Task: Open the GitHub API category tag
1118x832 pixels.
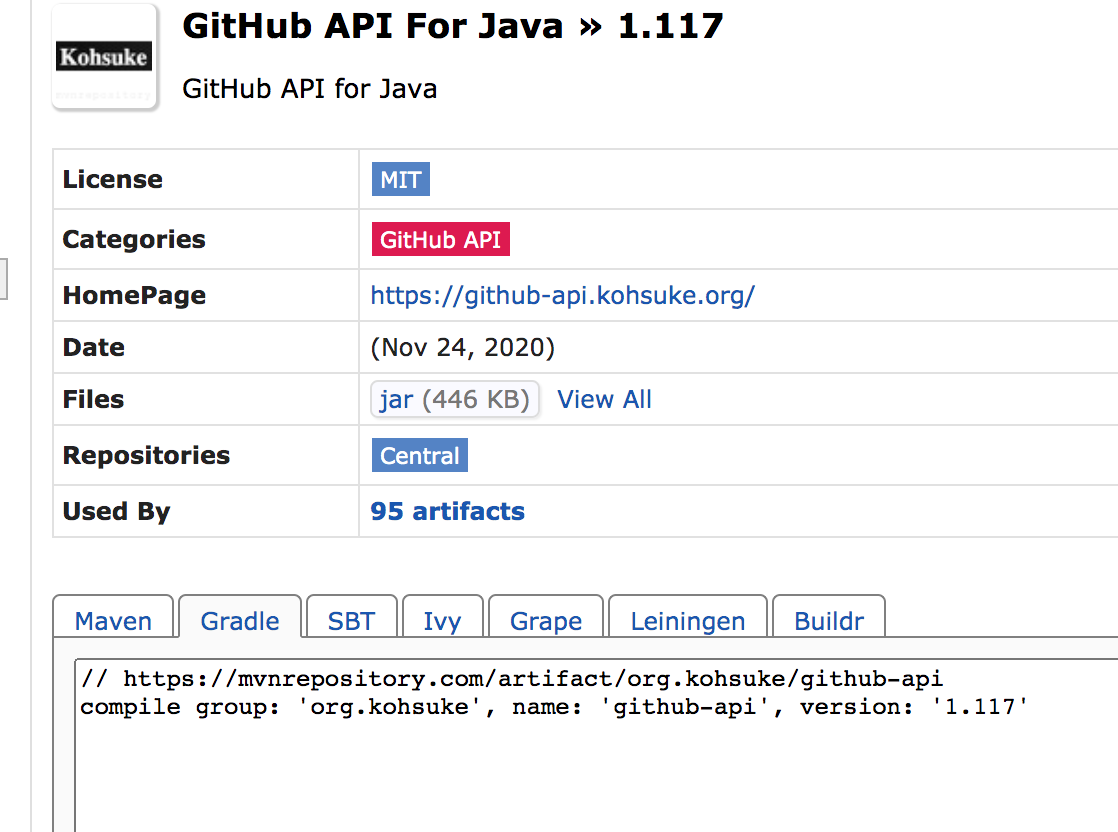Action: (441, 240)
